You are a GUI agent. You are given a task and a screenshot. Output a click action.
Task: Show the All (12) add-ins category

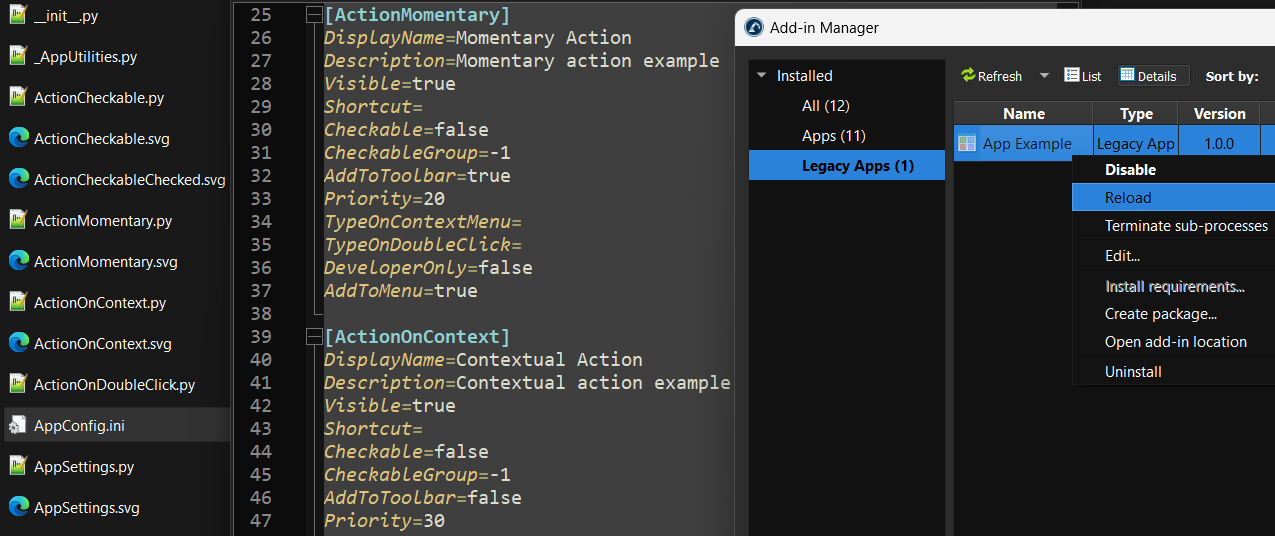coord(825,106)
